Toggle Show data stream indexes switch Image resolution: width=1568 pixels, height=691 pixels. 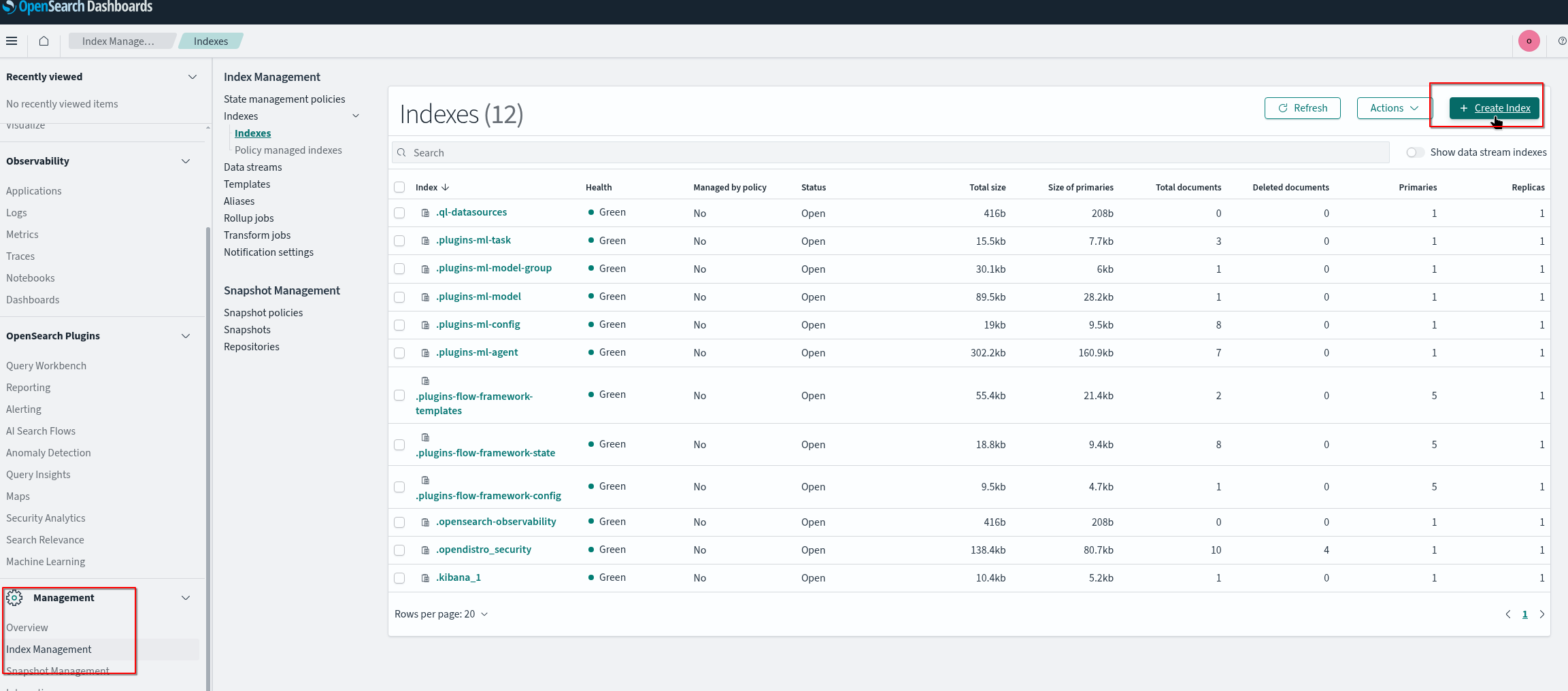[x=1415, y=152]
